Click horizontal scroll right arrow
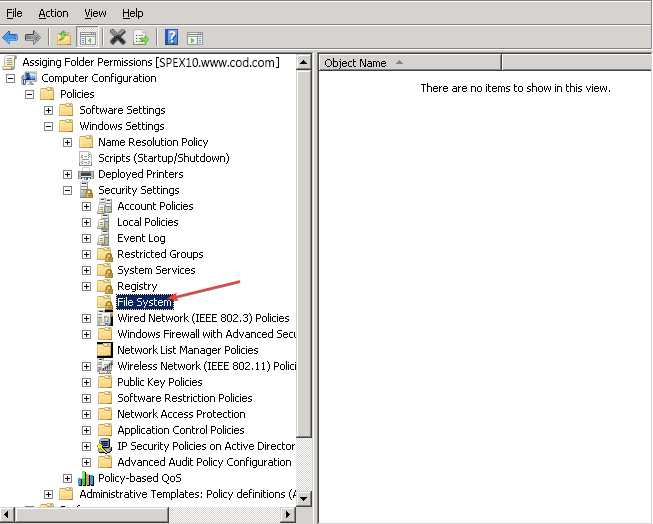 coord(288,514)
